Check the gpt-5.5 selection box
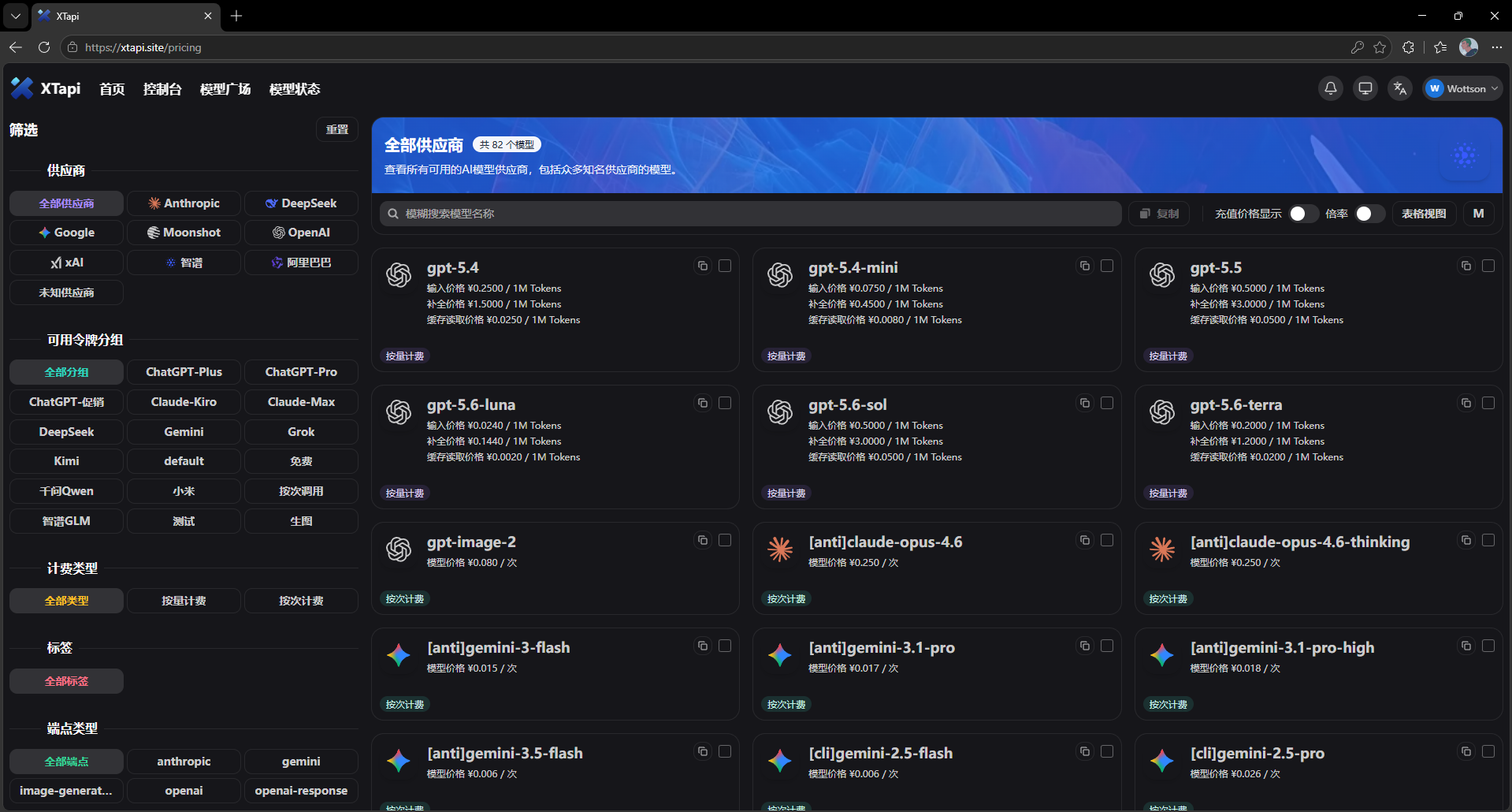 coord(1488,266)
